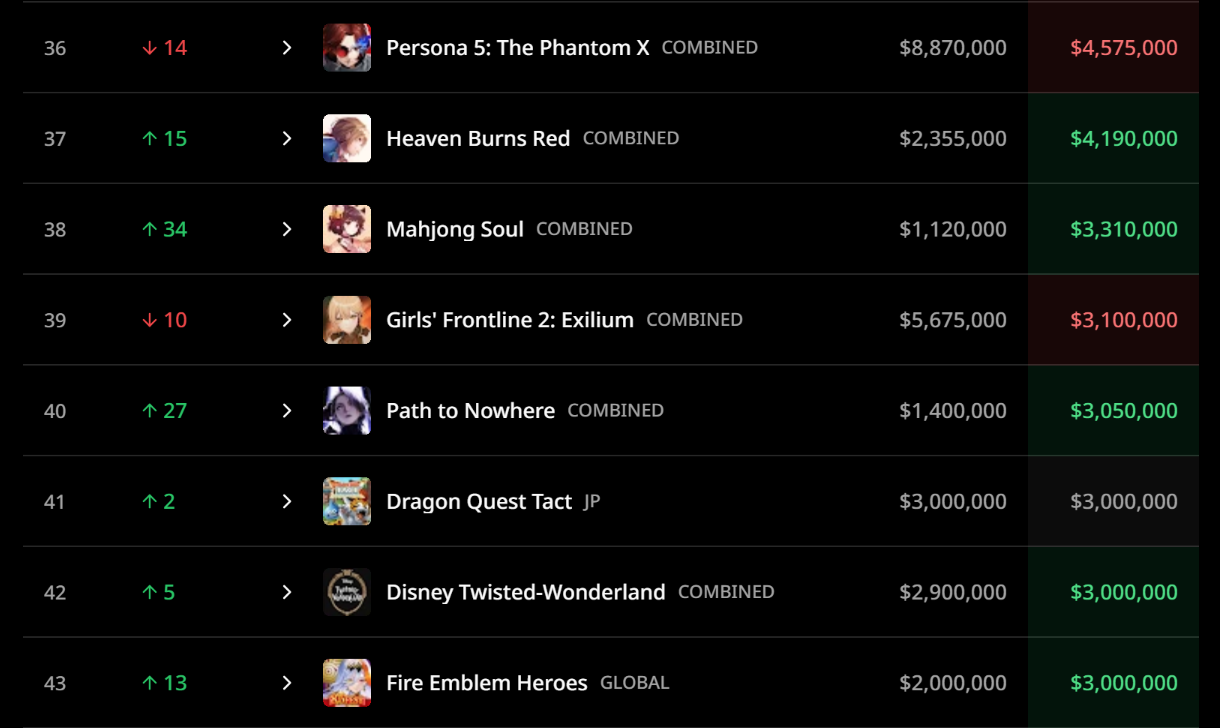The height and width of the screenshot is (728, 1220).
Task: Click the $4,575,000 revenue cell
Action: [x=1113, y=48]
